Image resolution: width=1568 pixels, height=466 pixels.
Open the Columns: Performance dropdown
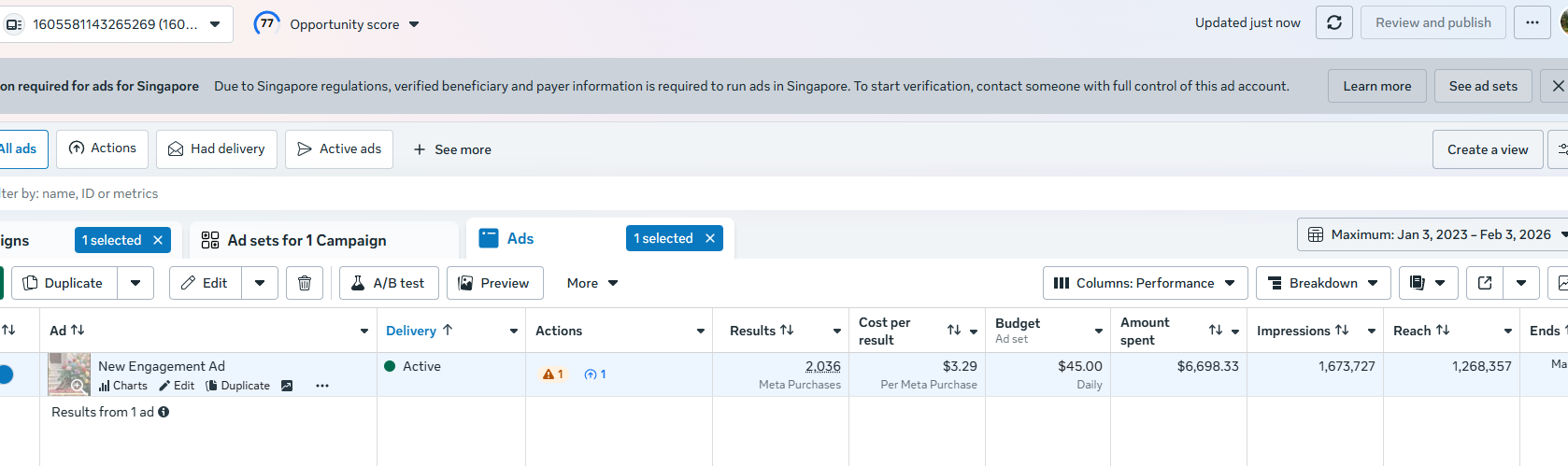pyautogui.click(x=1145, y=283)
